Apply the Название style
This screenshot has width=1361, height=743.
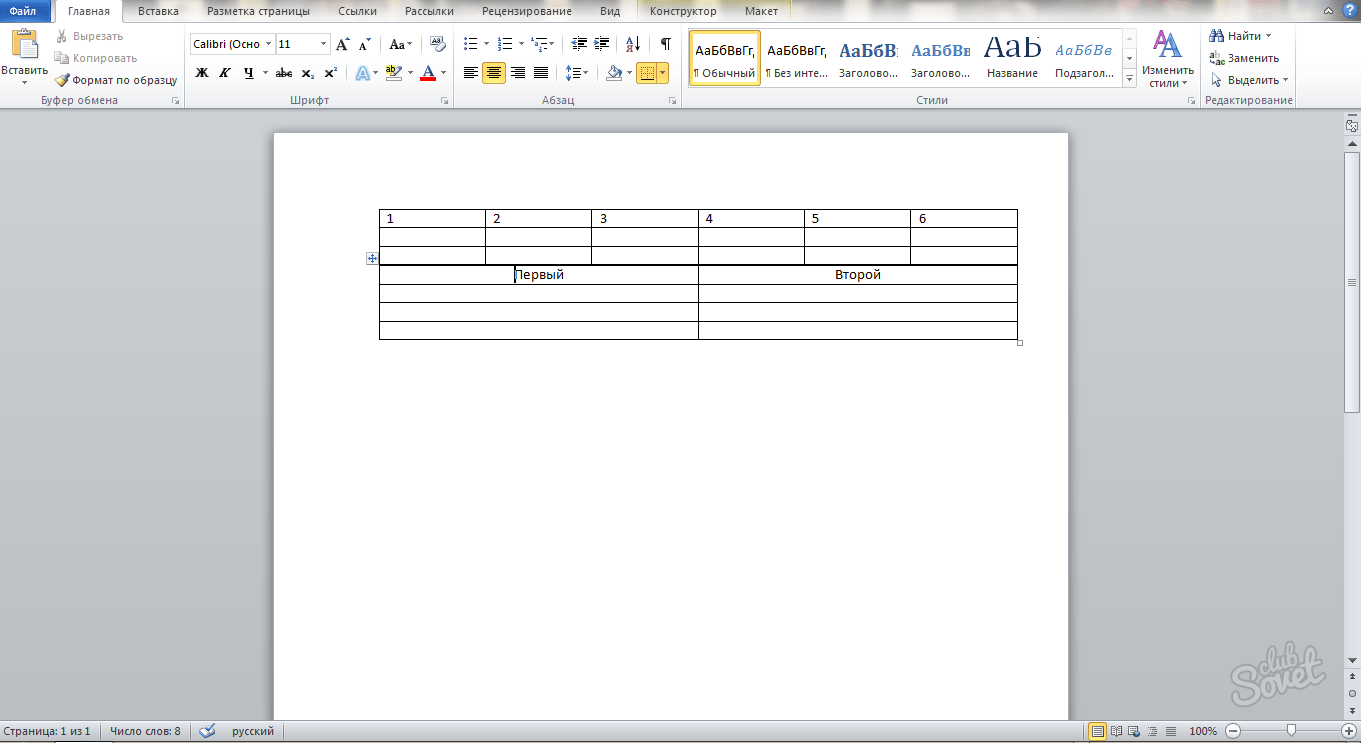(1012, 58)
